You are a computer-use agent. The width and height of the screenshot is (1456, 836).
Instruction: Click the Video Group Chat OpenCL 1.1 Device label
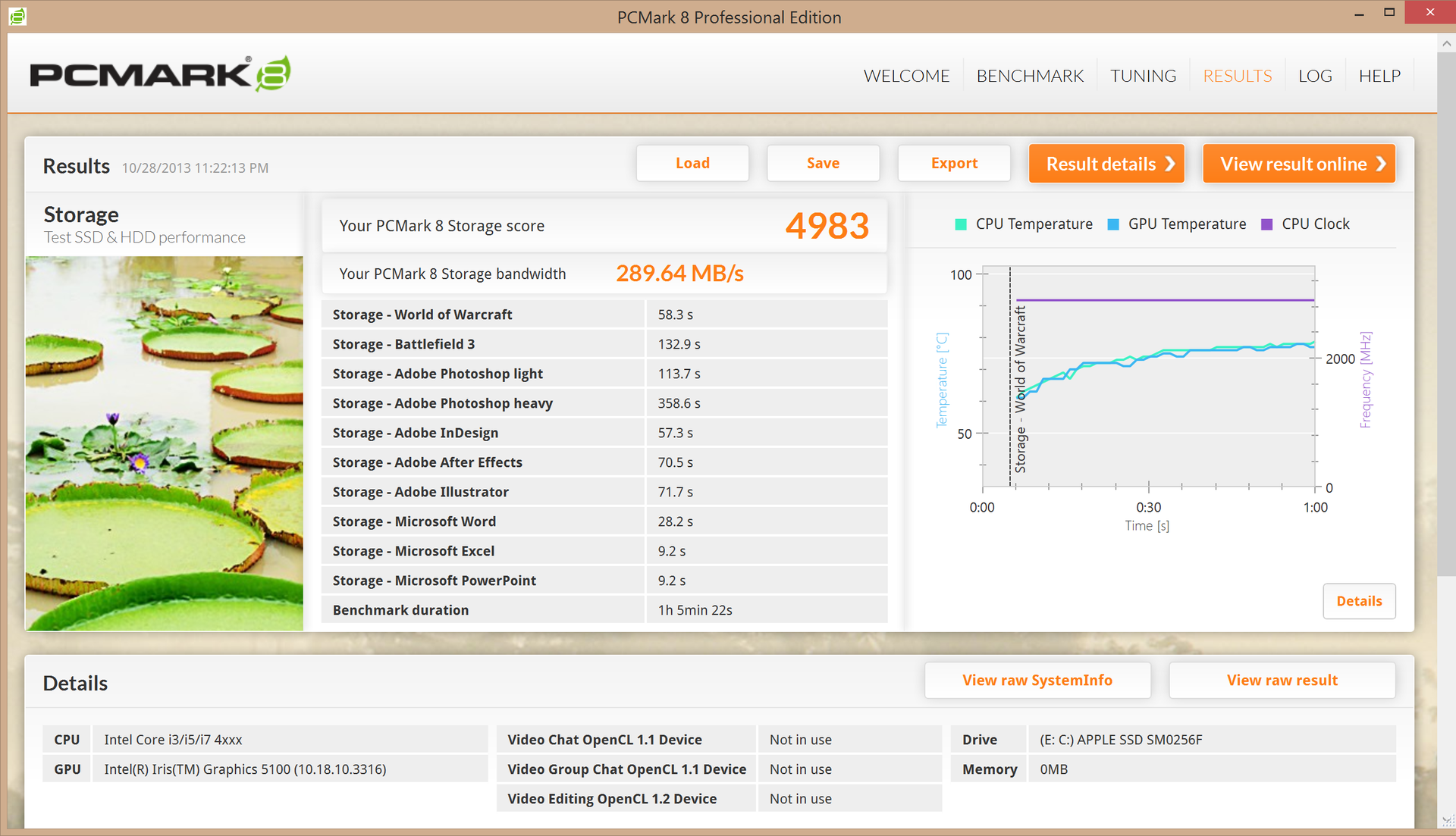tap(626, 769)
